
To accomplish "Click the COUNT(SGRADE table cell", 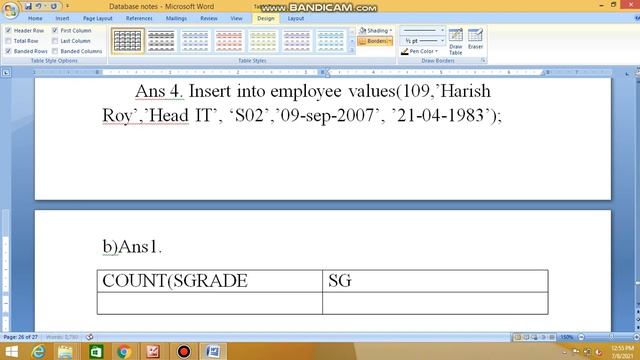I will coord(210,281).
